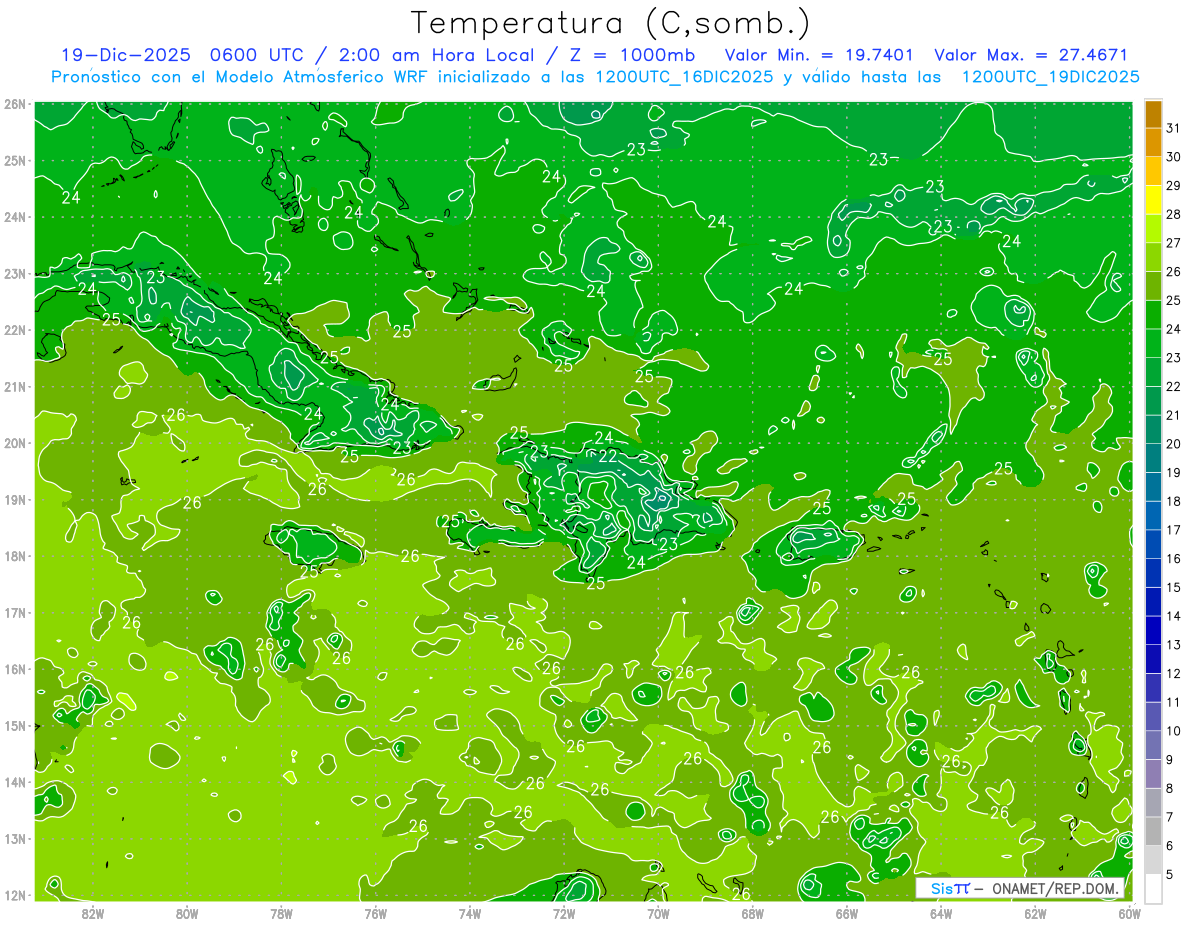Click the "Valor Min. = 19.7401" readout
The height and width of the screenshot is (927, 1200).
(819, 55)
